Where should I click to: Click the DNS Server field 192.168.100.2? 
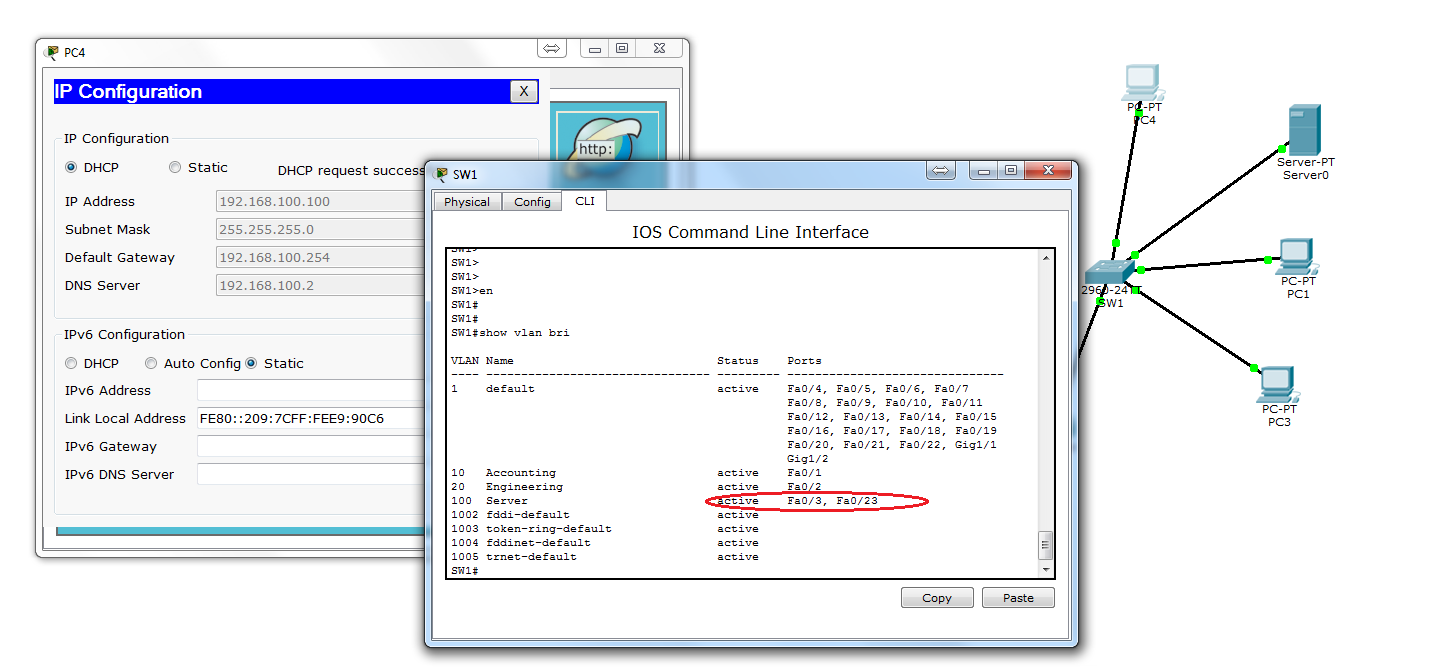pyautogui.click(x=320, y=285)
